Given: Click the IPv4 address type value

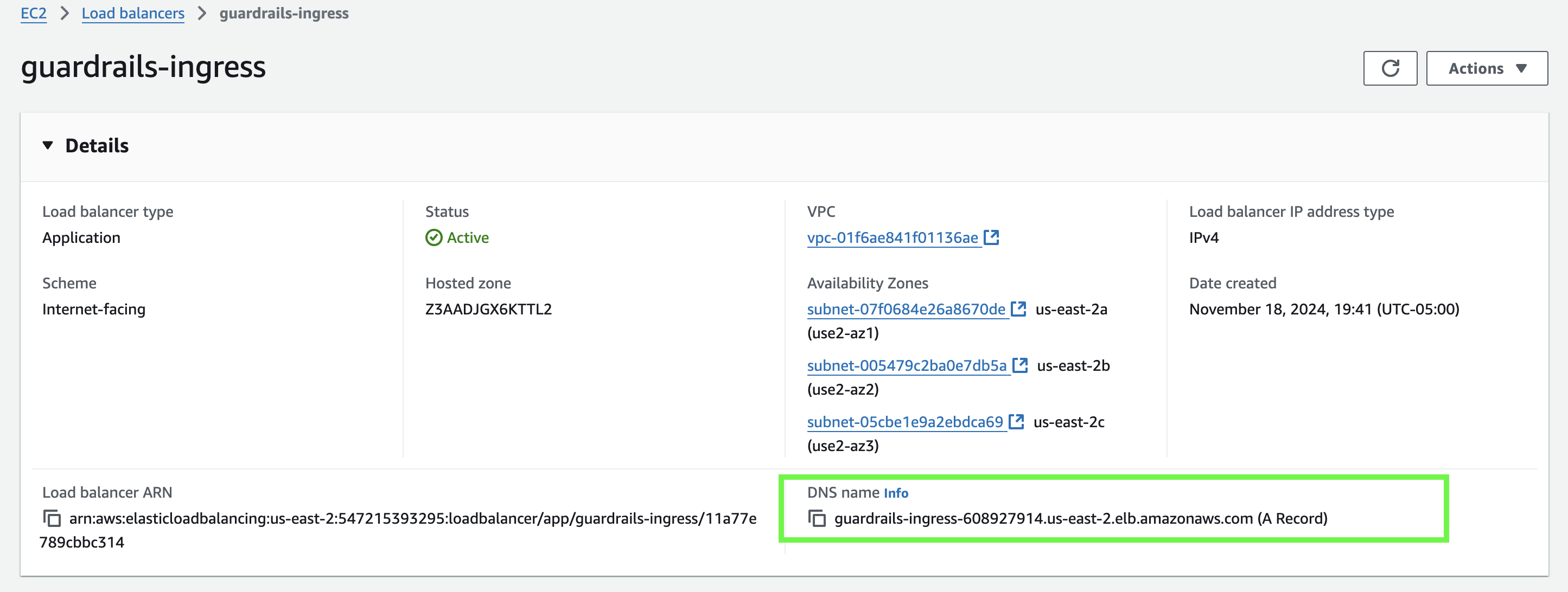Looking at the screenshot, I should pos(1203,238).
